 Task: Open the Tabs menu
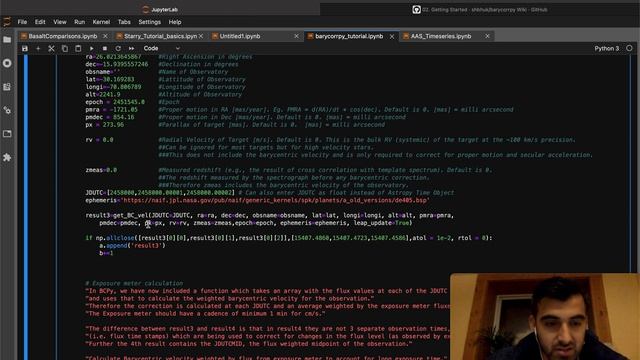(124, 22)
